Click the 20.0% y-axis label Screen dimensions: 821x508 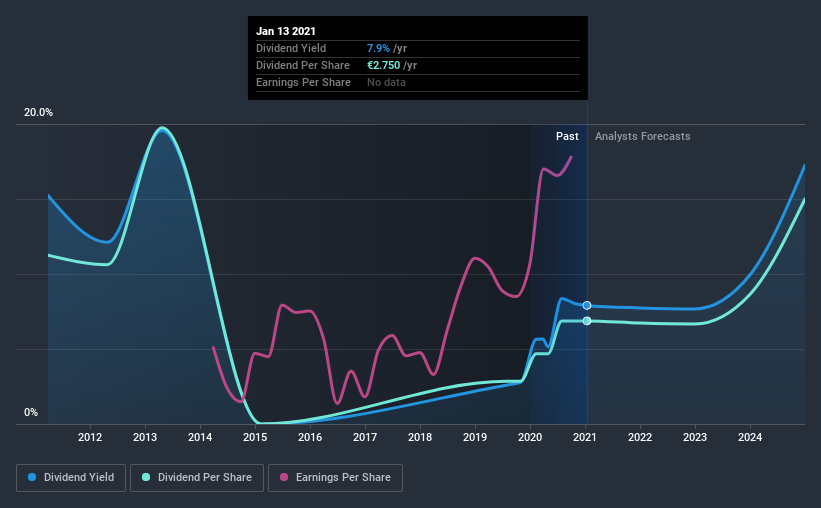[38, 113]
